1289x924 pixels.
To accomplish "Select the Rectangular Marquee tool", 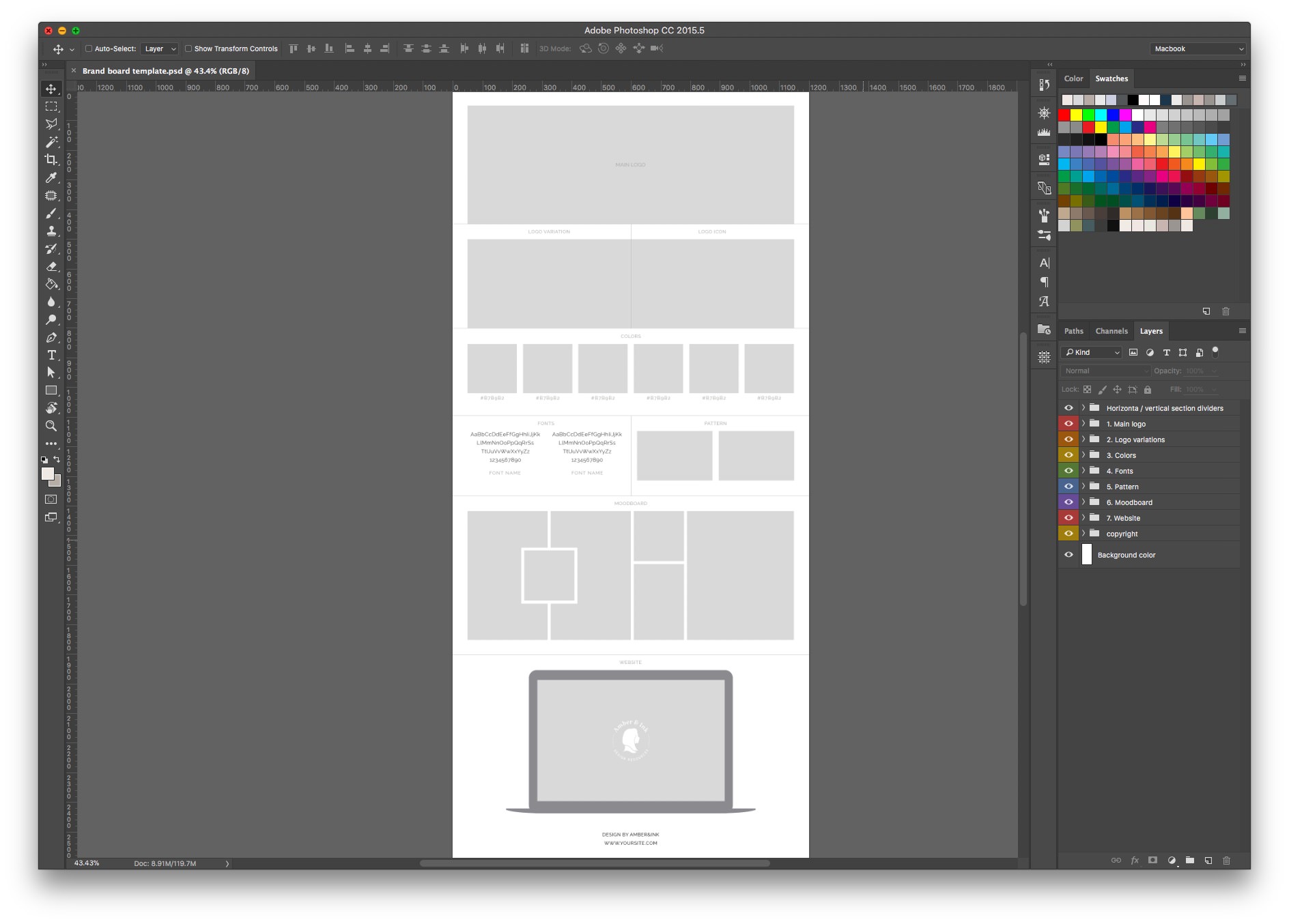I will 51,106.
